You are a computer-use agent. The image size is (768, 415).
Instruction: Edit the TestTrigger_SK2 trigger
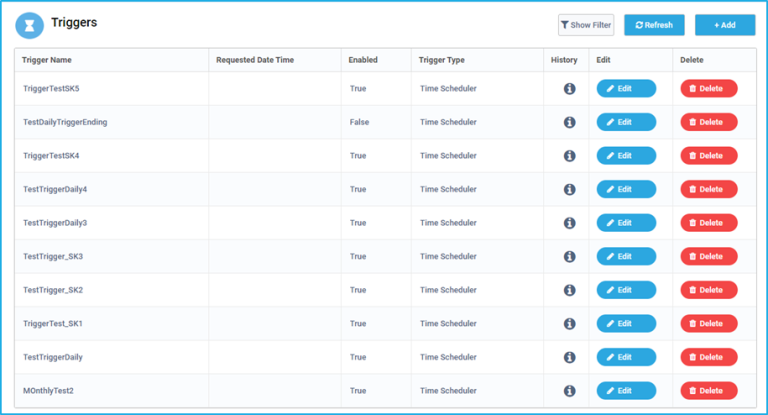click(x=626, y=290)
